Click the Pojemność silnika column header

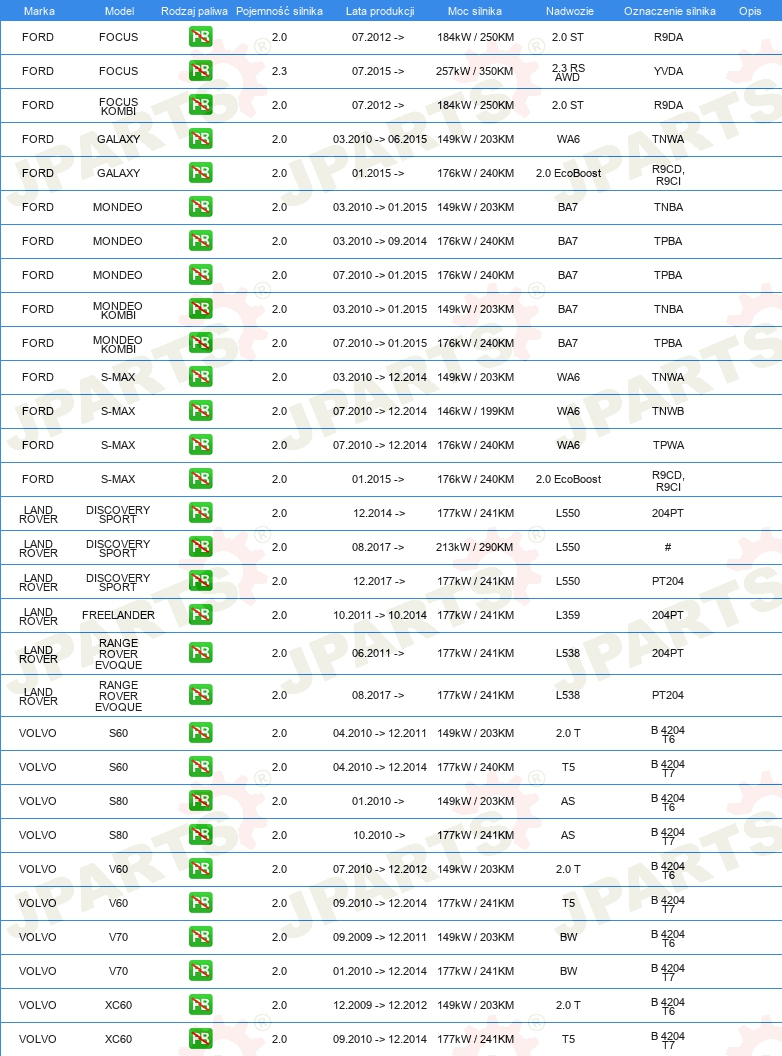pyautogui.click(x=279, y=11)
